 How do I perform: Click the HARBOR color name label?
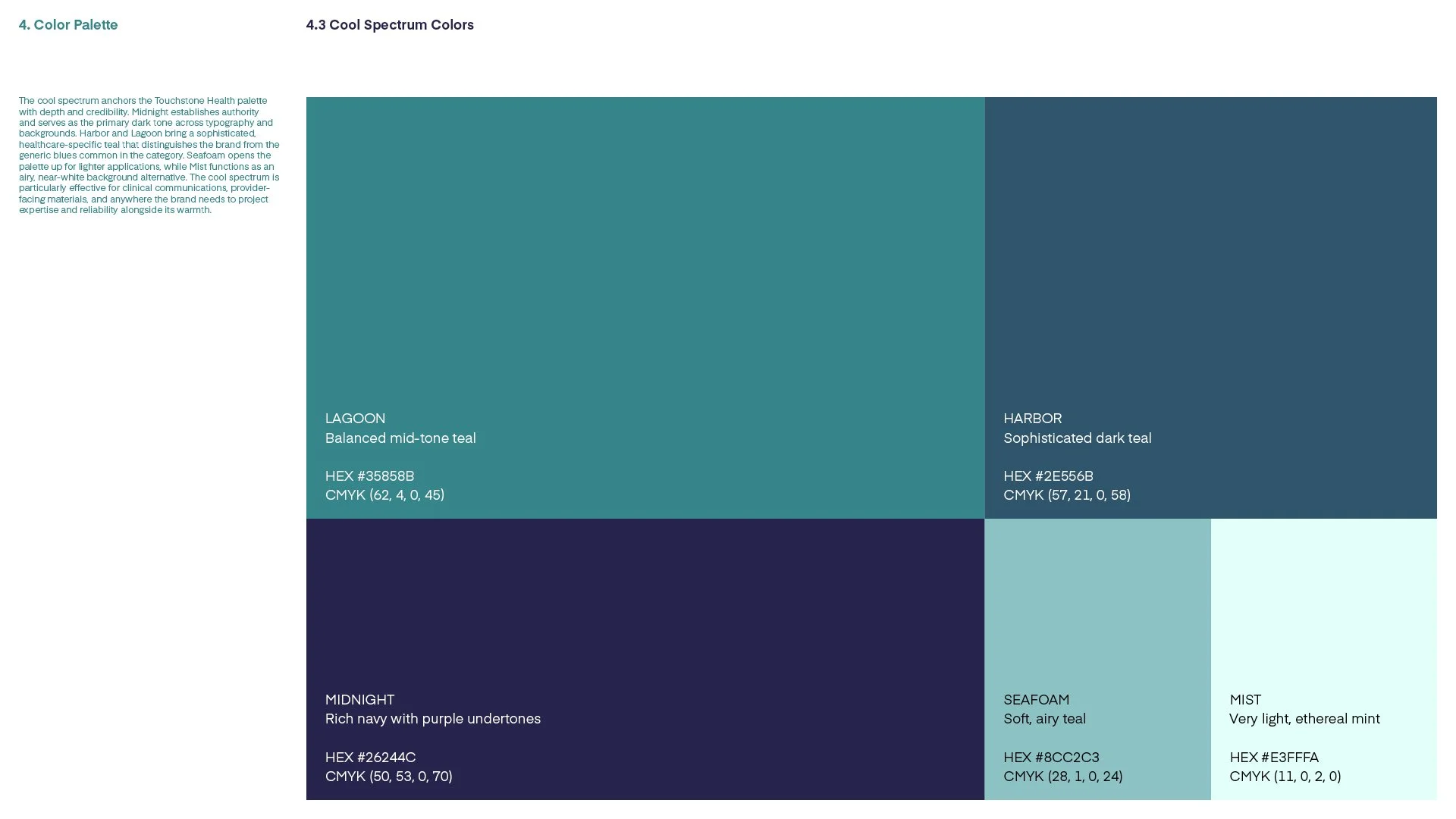pos(1032,419)
